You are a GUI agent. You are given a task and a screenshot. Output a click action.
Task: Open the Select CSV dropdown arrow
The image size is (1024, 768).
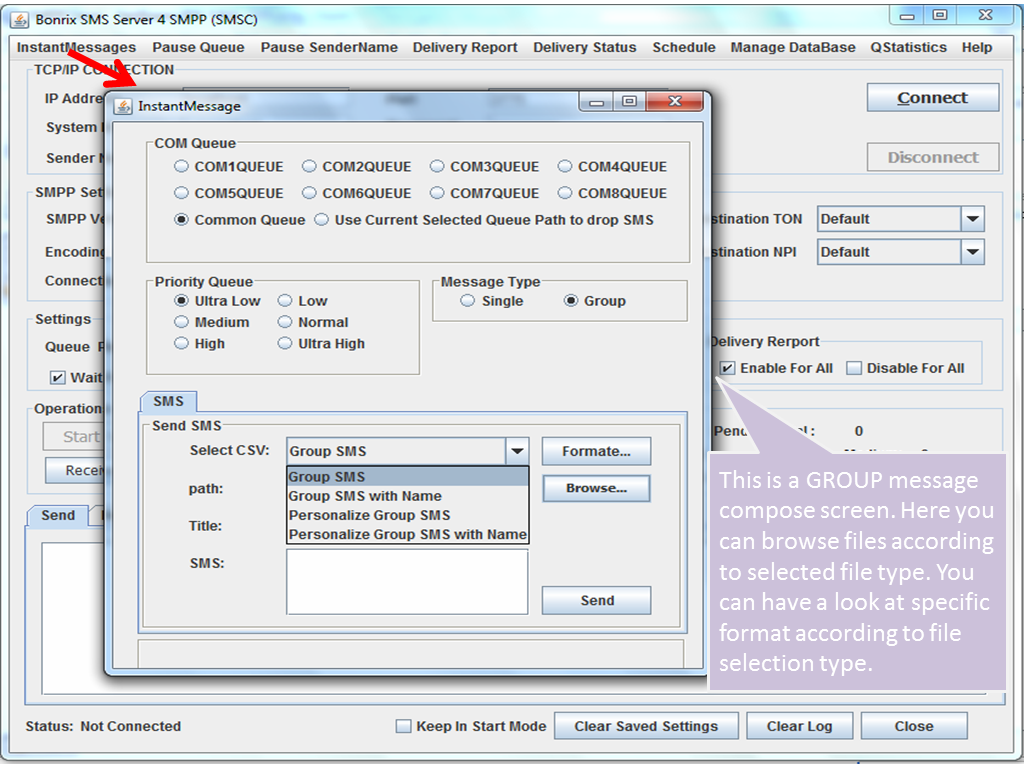517,451
